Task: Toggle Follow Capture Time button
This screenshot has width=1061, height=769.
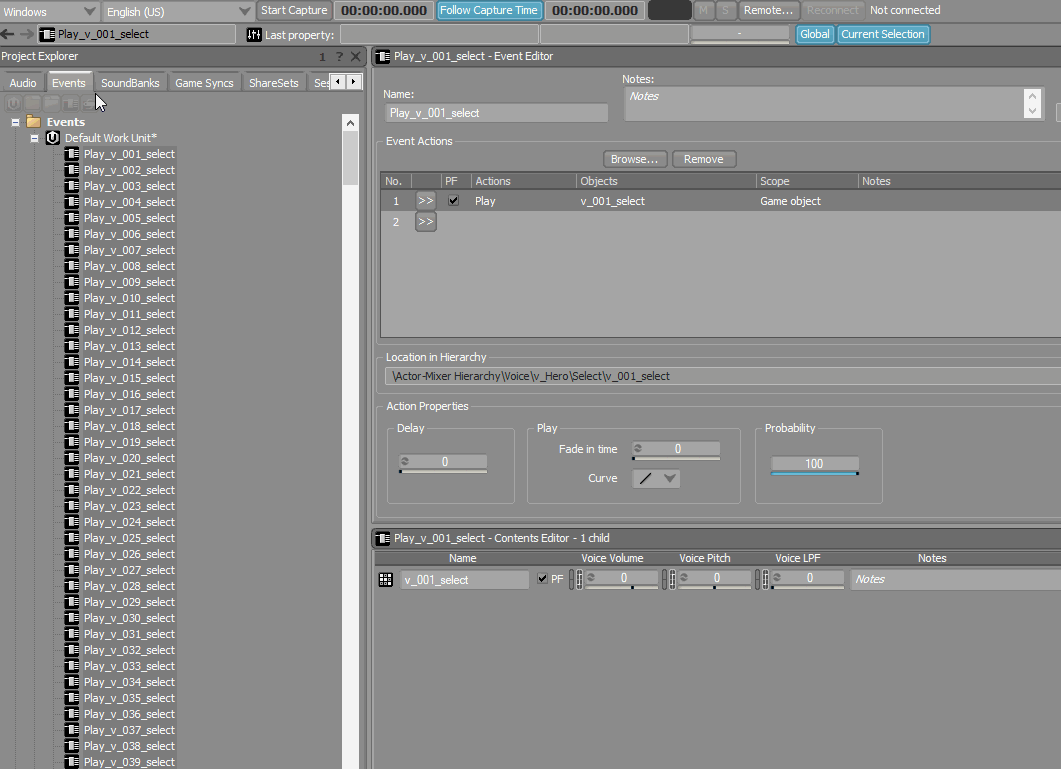Action: [489, 10]
